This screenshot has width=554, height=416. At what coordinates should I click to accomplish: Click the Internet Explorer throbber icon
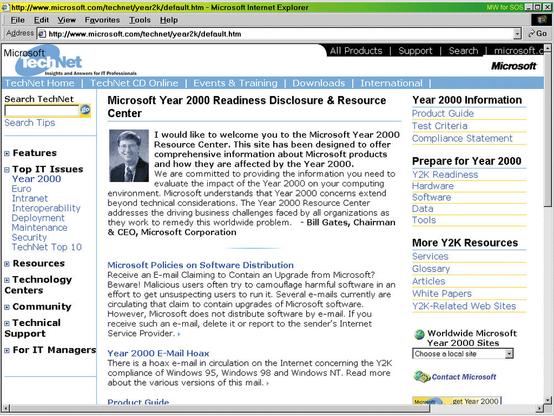click(x=541, y=20)
